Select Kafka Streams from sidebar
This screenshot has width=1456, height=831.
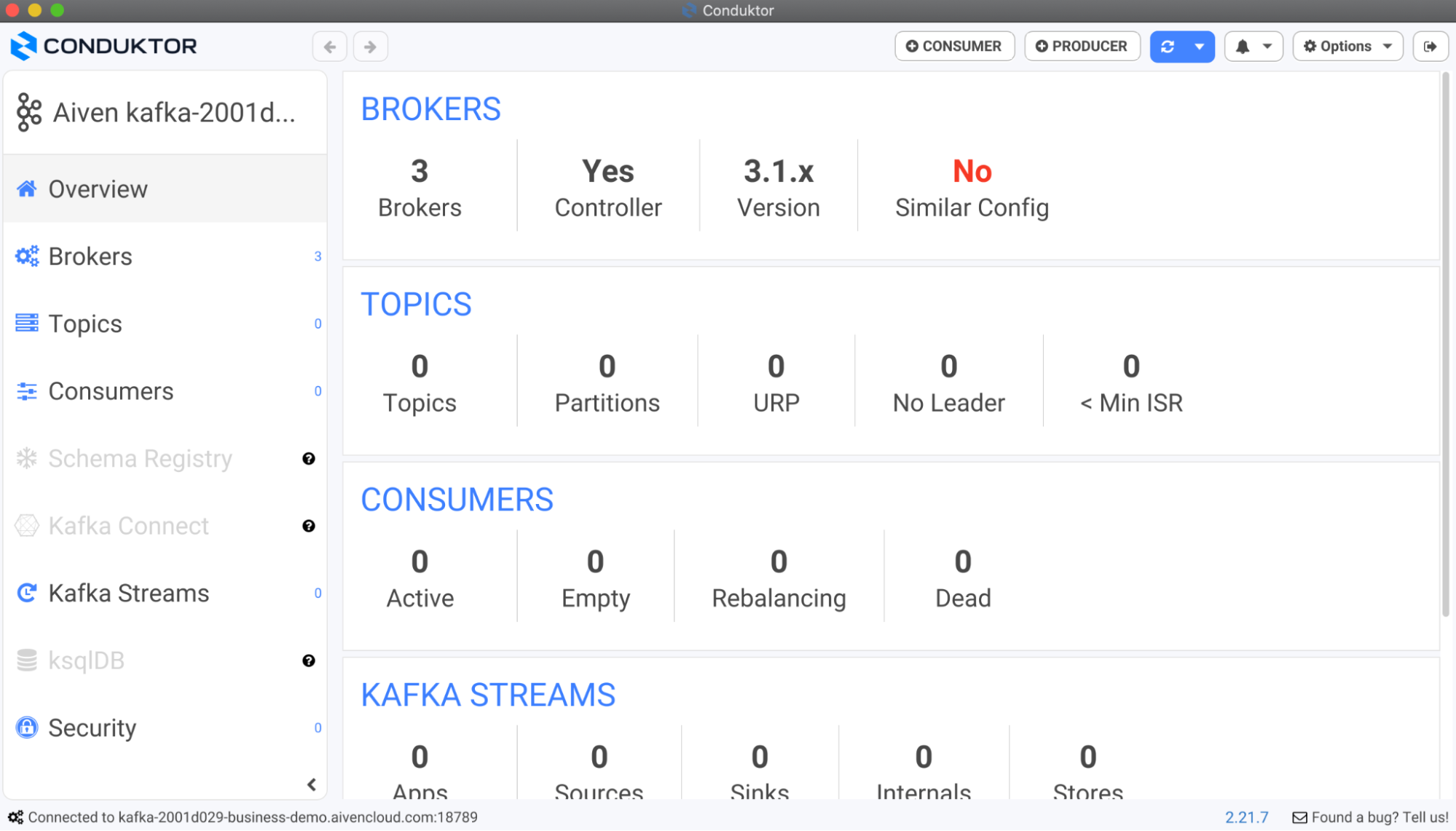point(128,593)
